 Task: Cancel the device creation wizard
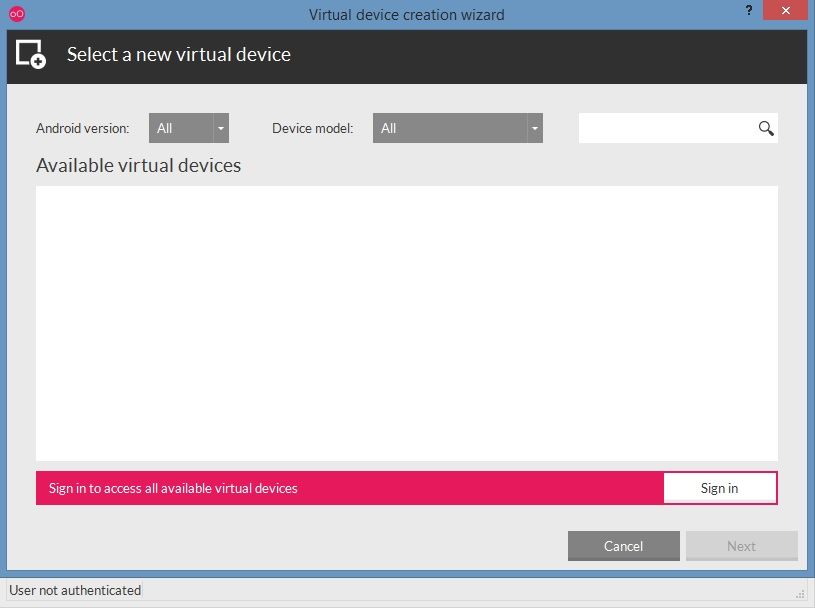[x=624, y=546]
